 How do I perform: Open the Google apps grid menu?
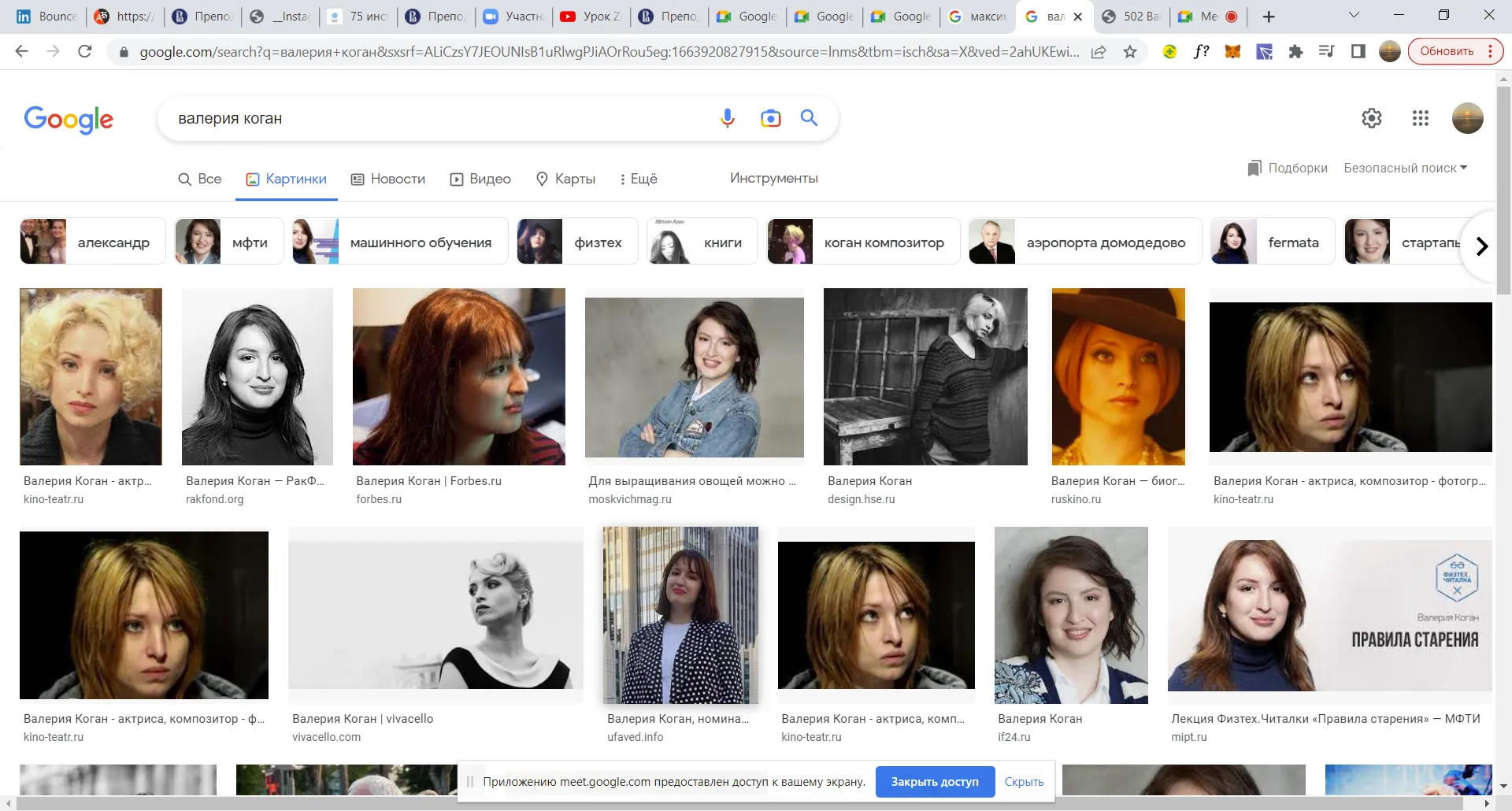(x=1420, y=118)
